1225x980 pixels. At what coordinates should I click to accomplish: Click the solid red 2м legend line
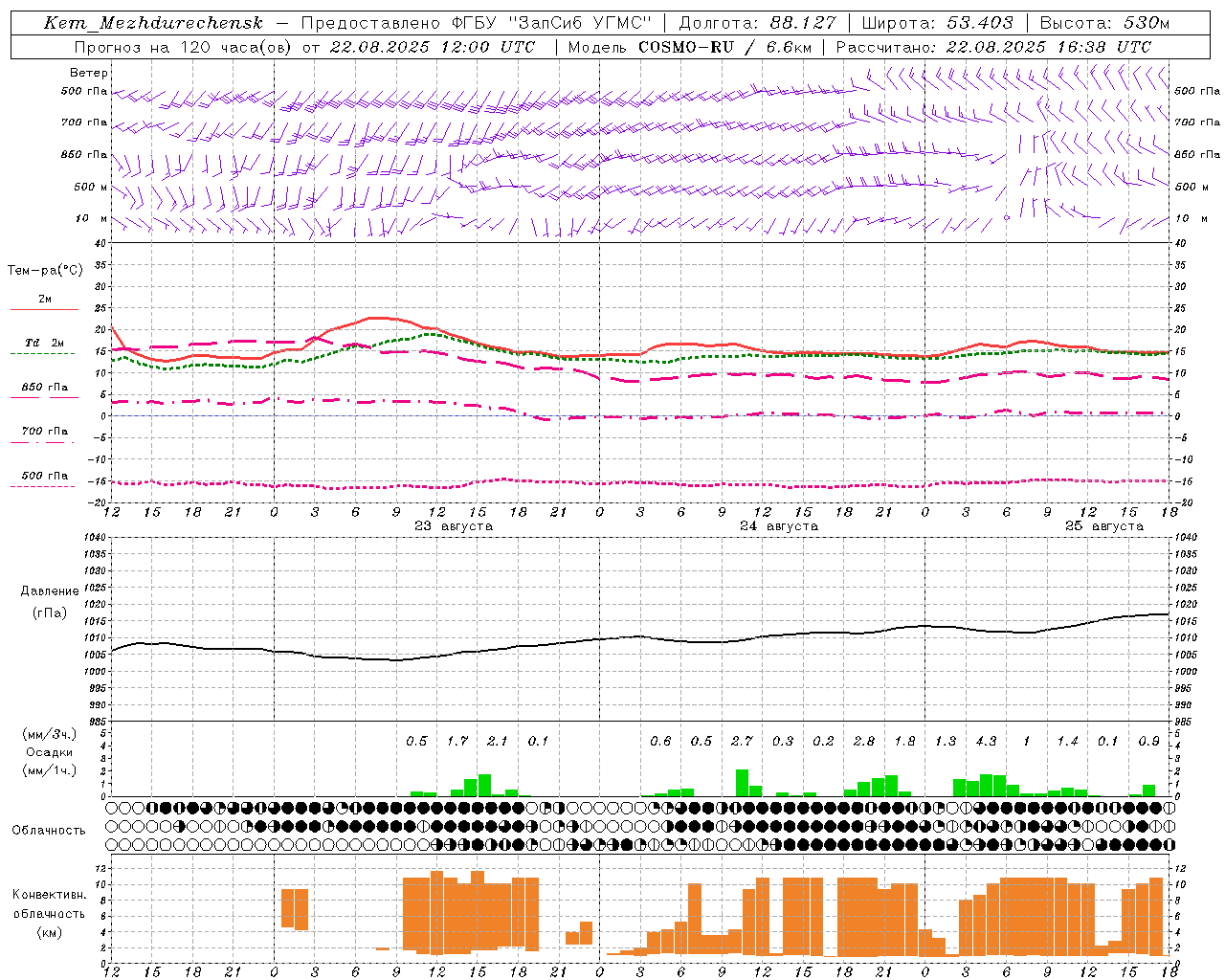pos(44,309)
